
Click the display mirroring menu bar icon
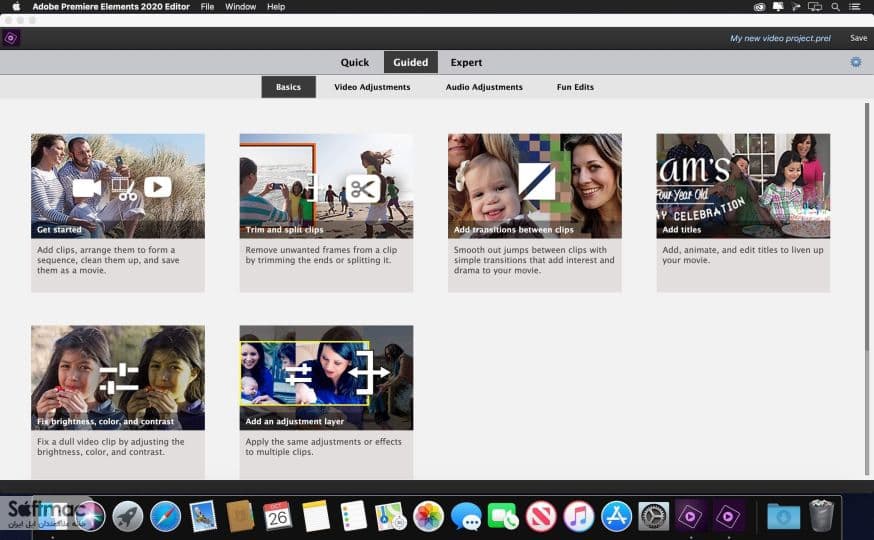point(815,7)
